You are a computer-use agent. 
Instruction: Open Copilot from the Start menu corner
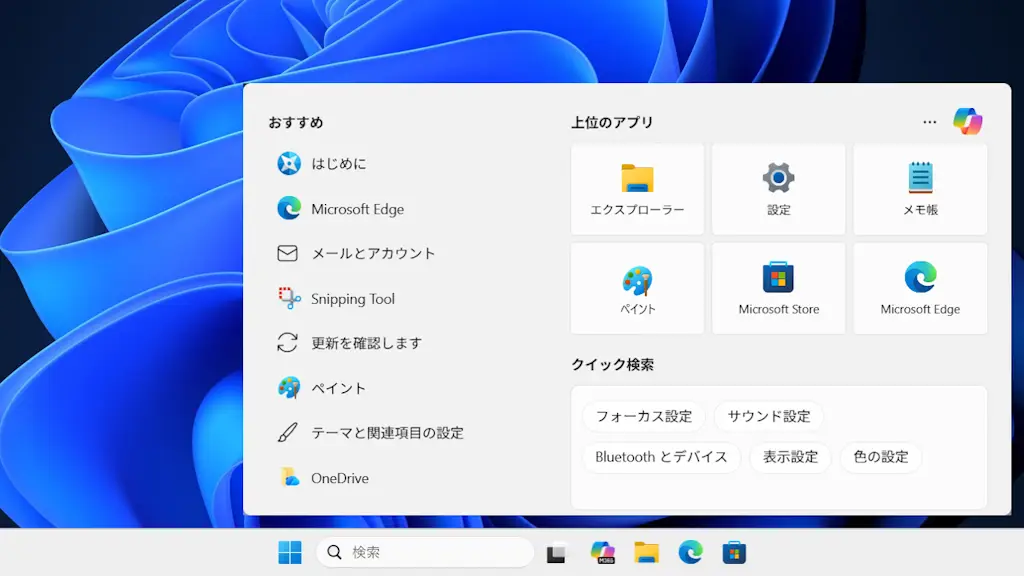967,121
